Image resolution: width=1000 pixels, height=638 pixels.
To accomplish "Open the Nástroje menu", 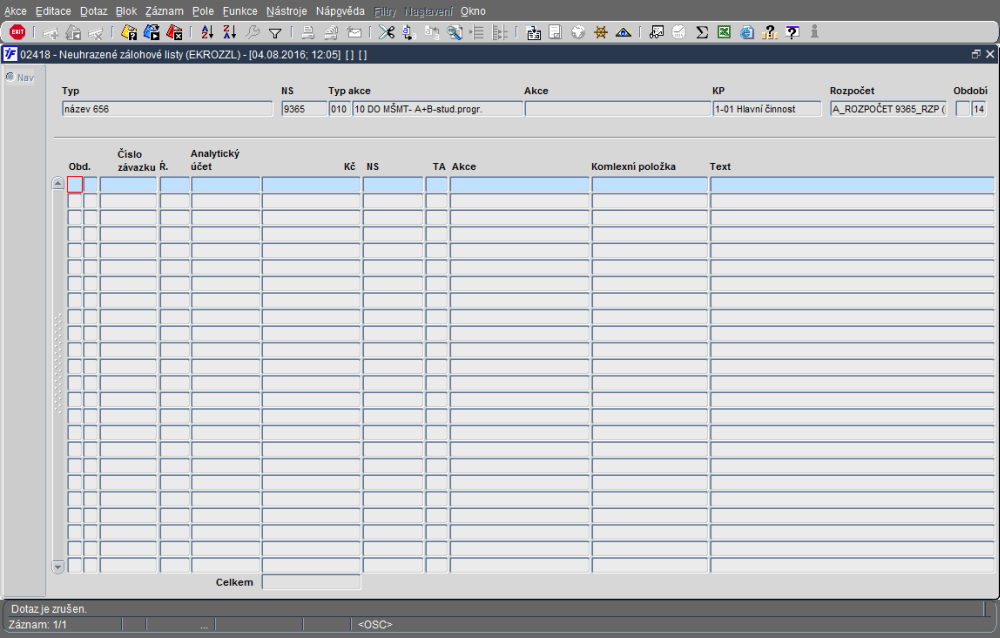I will pos(286,11).
